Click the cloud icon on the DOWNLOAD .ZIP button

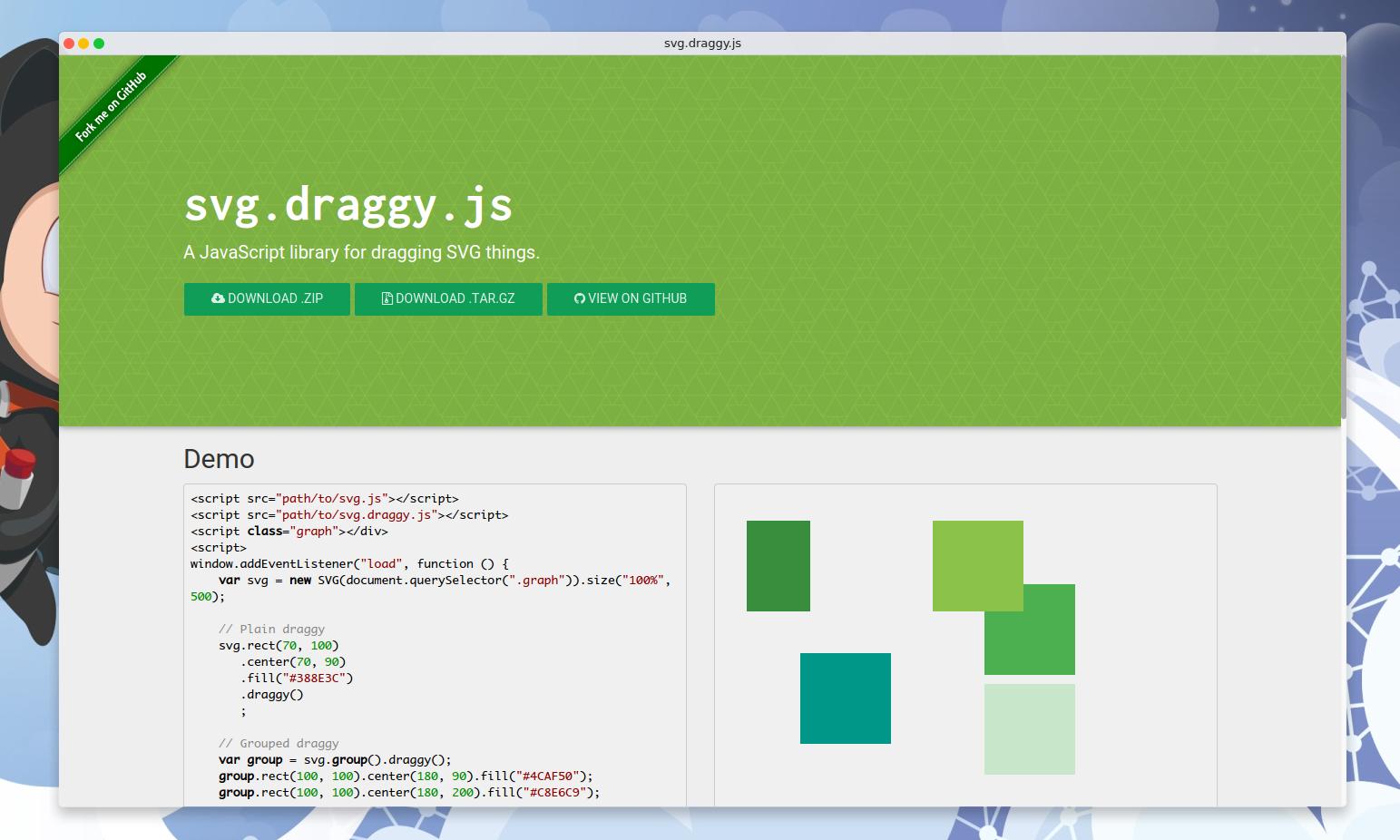217,298
